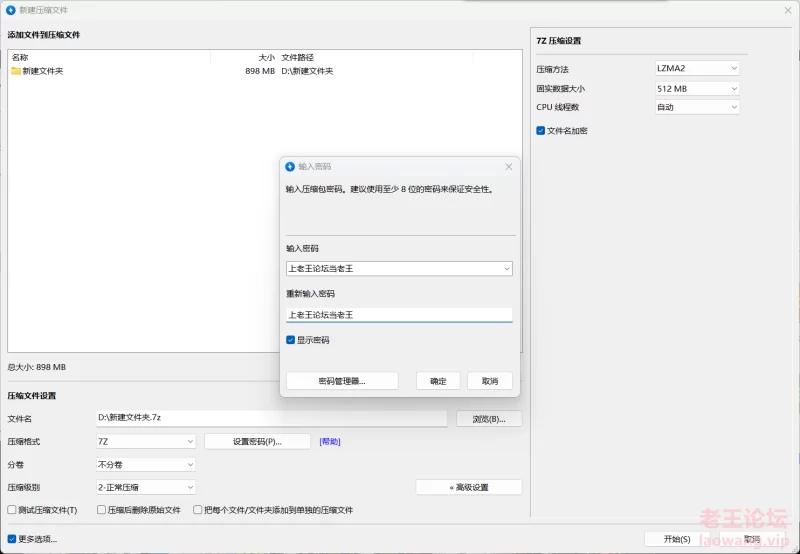Viewport: 800px width, 554px height.
Task: Open the 压缩格式 7Z dropdown
Action: [146, 441]
